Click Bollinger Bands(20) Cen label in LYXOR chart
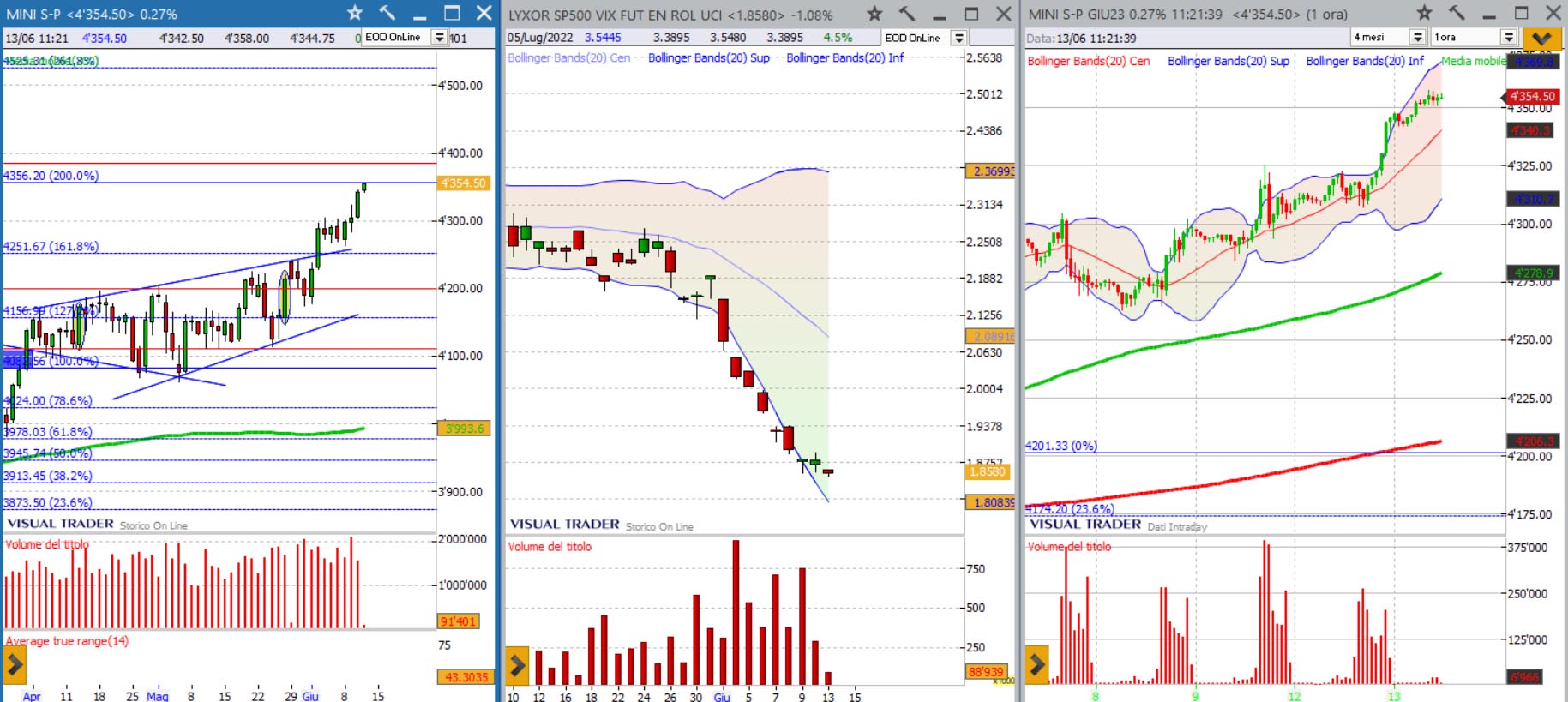Screen dimensions: 1568x702 [569, 58]
